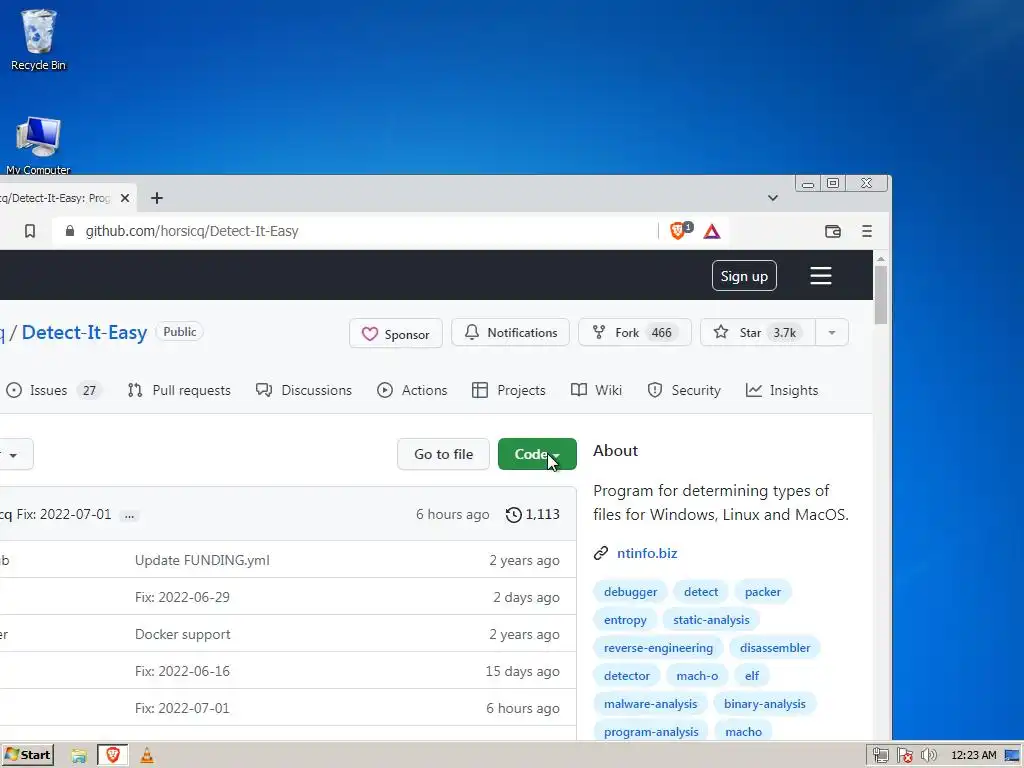The height and width of the screenshot is (768, 1024).
Task: Open Fix: 2022-06-16 commit message
Action: [182, 671]
